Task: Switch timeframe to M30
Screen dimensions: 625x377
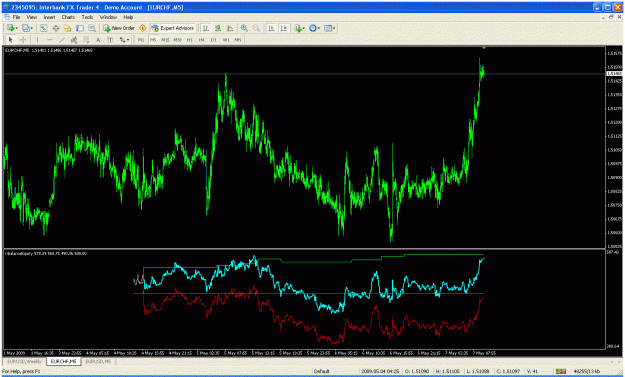Action: pos(177,39)
